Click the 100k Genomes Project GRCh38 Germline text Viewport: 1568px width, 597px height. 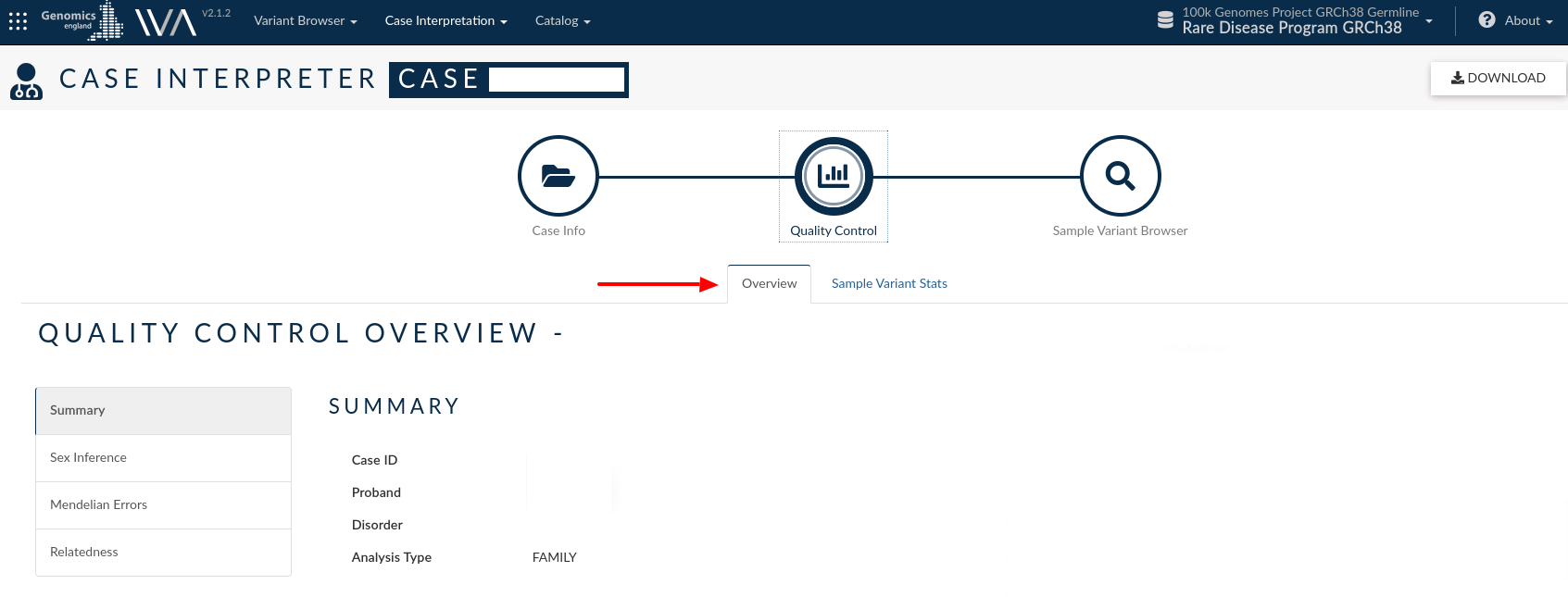pos(1300,12)
